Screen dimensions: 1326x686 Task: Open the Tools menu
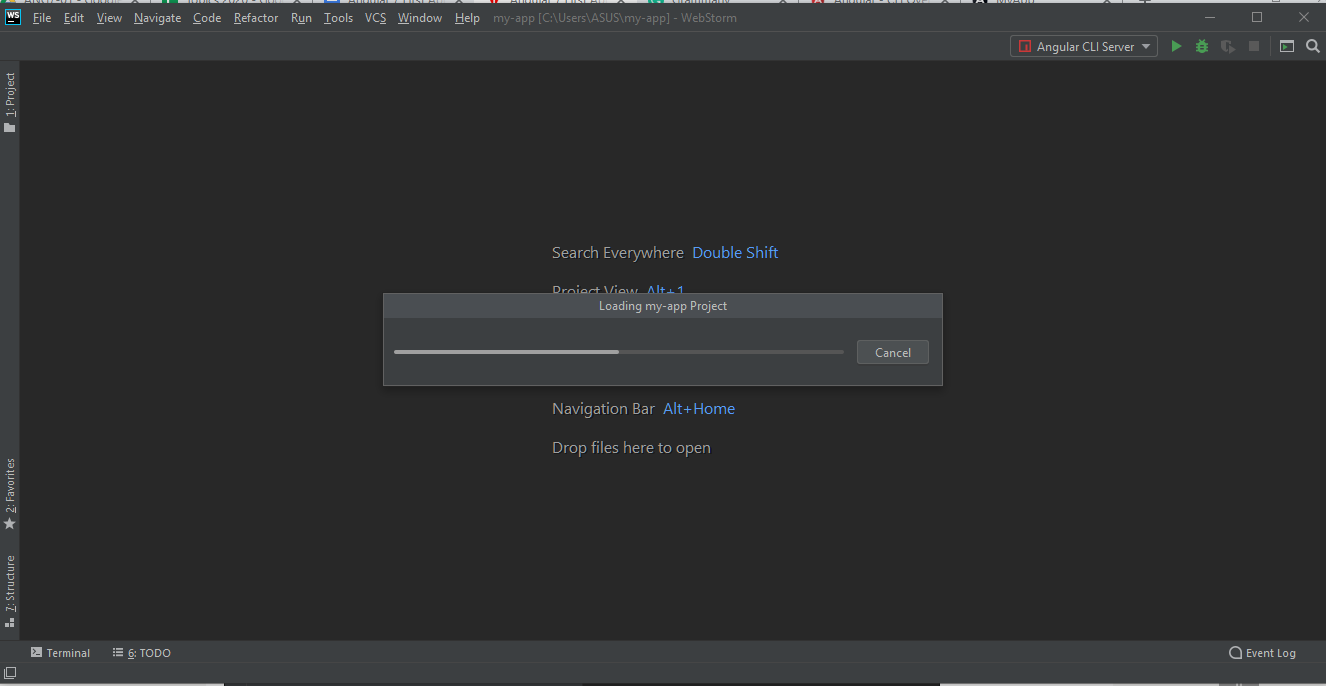pyautogui.click(x=338, y=18)
